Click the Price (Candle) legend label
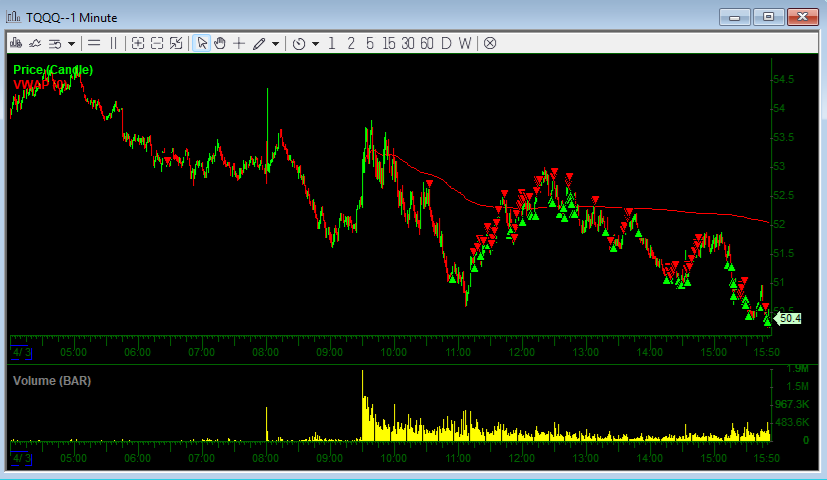This screenshot has height=480, width=827. coord(53,70)
